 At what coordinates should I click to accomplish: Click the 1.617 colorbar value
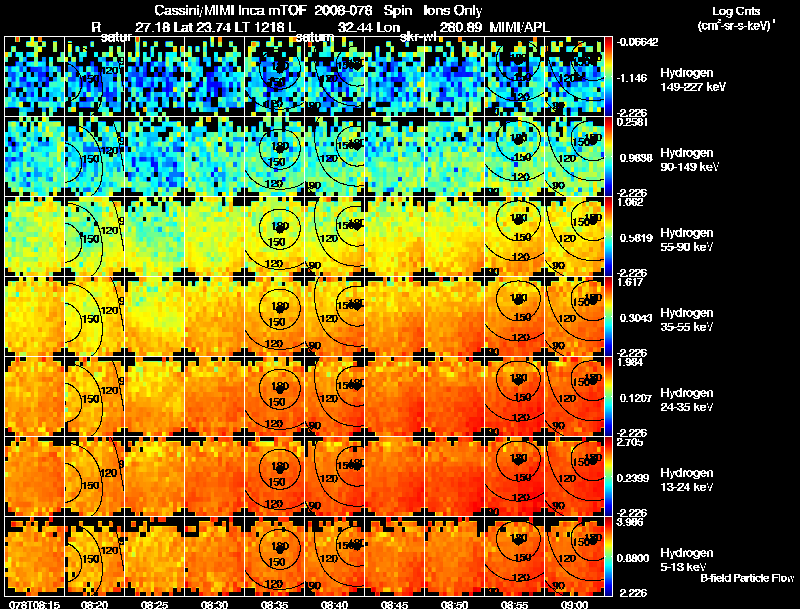pyautogui.click(x=630, y=283)
